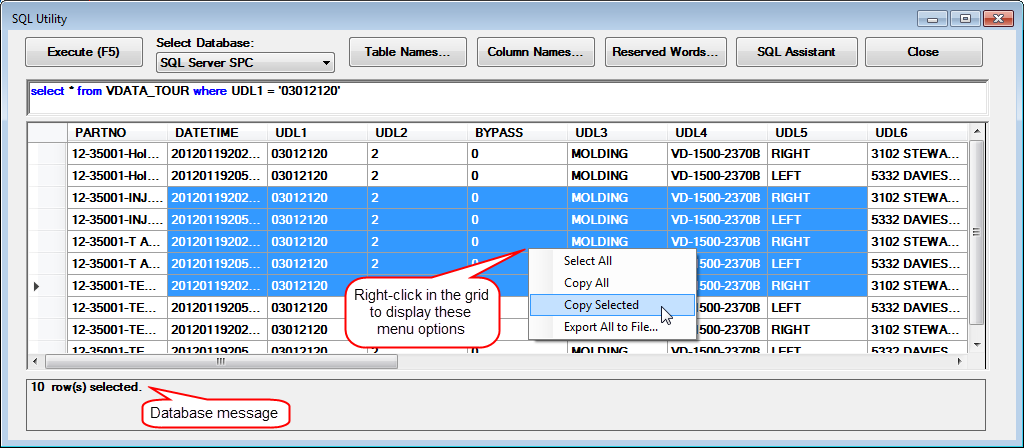The width and height of the screenshot is (1024, 448).
Task: Open the Table Names list
Action: [x=407, y=52]
